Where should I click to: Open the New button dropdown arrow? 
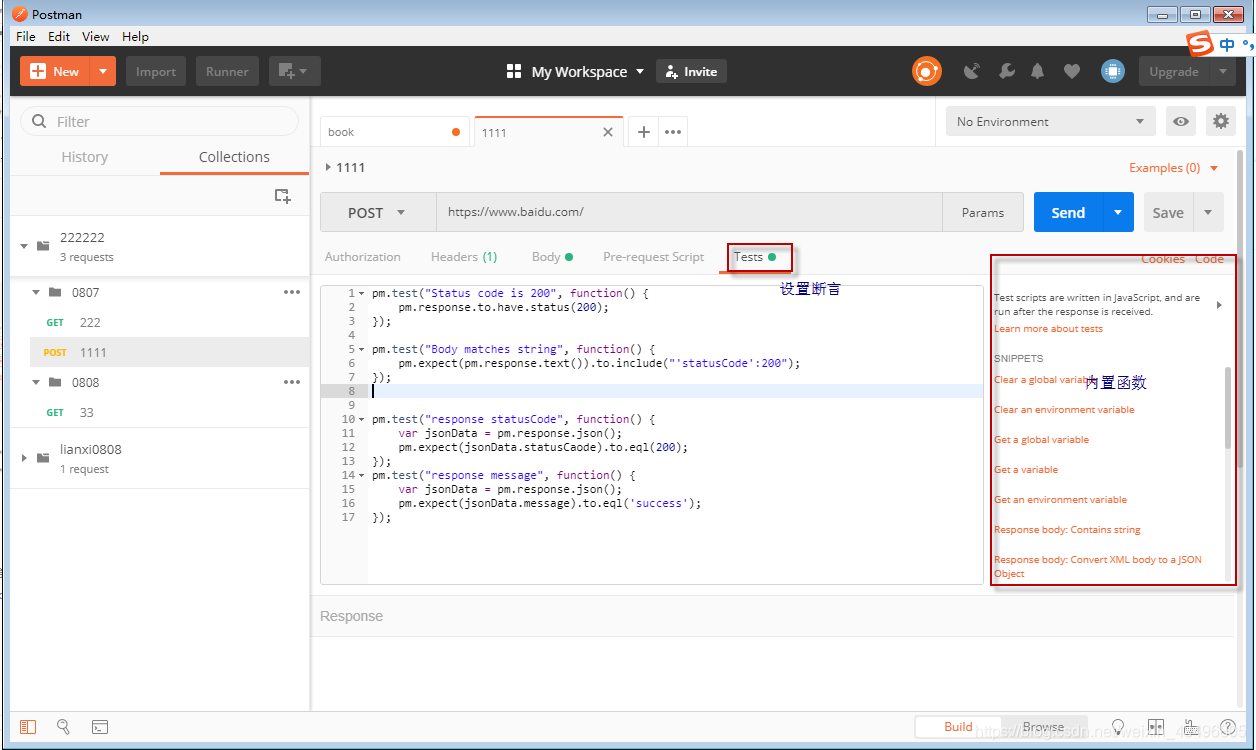point(103,71)
